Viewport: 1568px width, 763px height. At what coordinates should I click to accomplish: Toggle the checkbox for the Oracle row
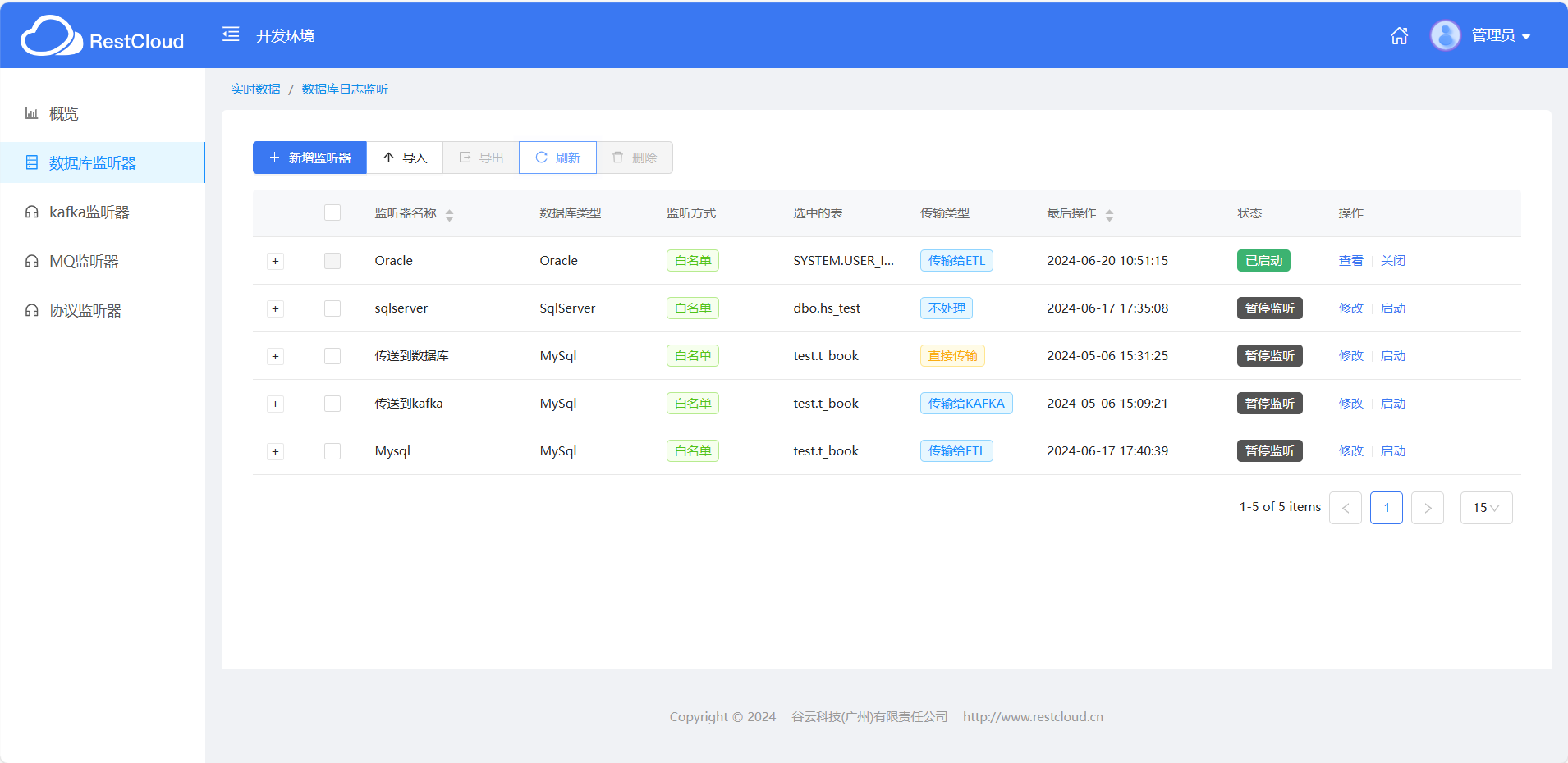[x=332, y=261]
